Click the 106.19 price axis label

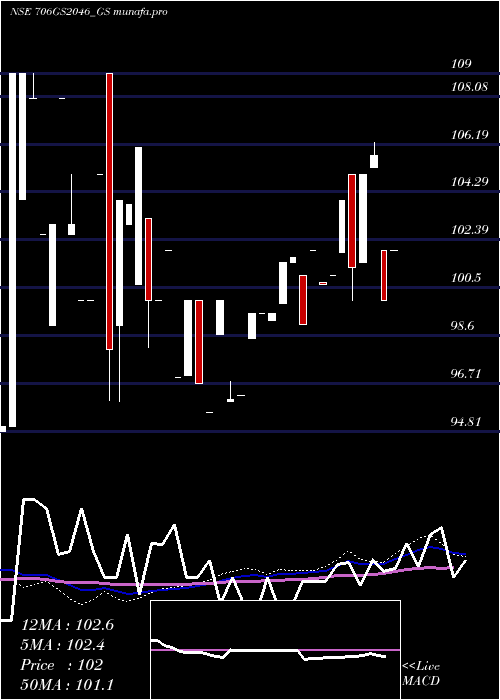(x=469, y=134)
